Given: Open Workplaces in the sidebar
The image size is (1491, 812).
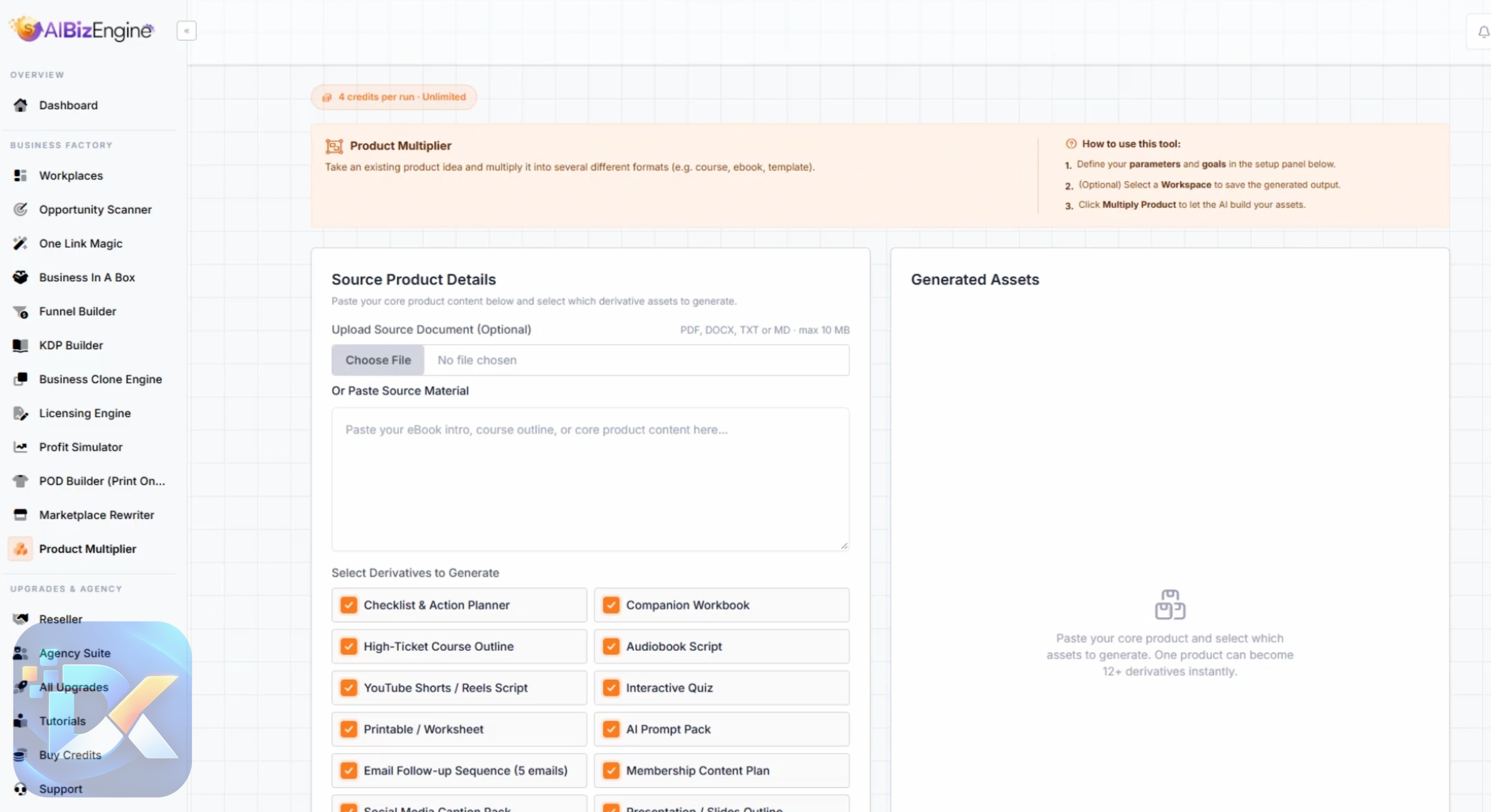Looking at the screenshot, I should coord(71,176).
